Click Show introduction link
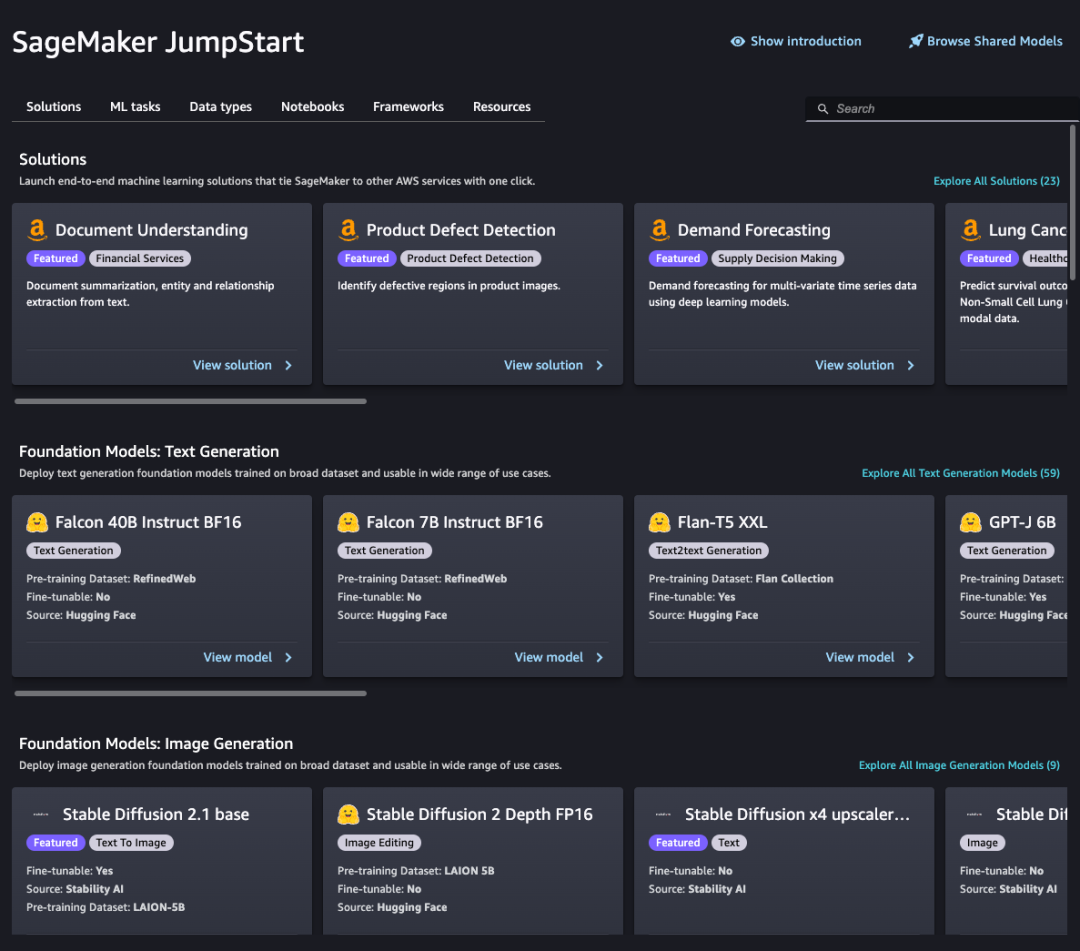 point(805,41)
